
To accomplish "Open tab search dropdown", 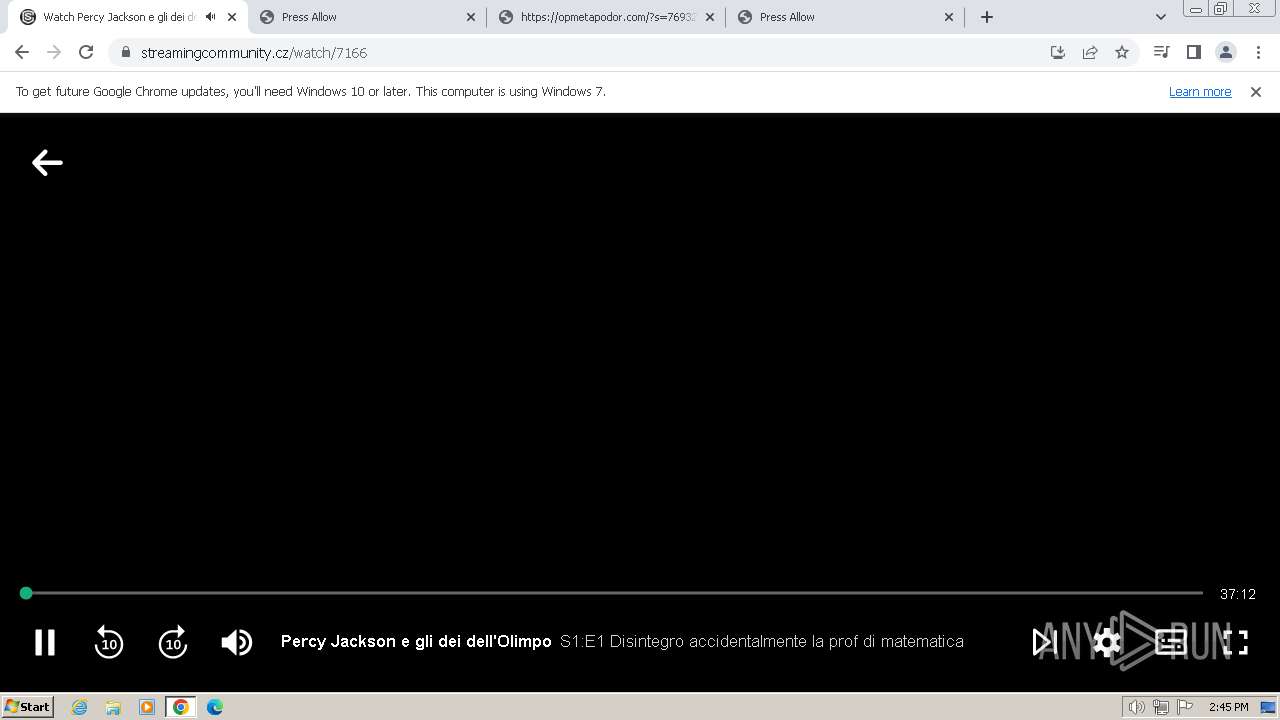I will pyautogui.click(x=1160, y=17).
